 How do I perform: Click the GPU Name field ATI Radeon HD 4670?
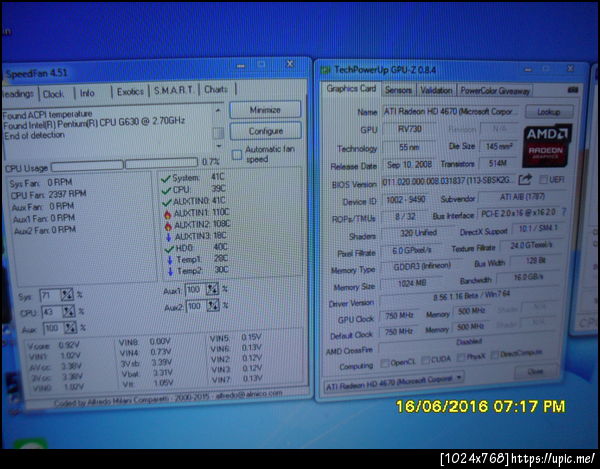(x=451, y=112)
